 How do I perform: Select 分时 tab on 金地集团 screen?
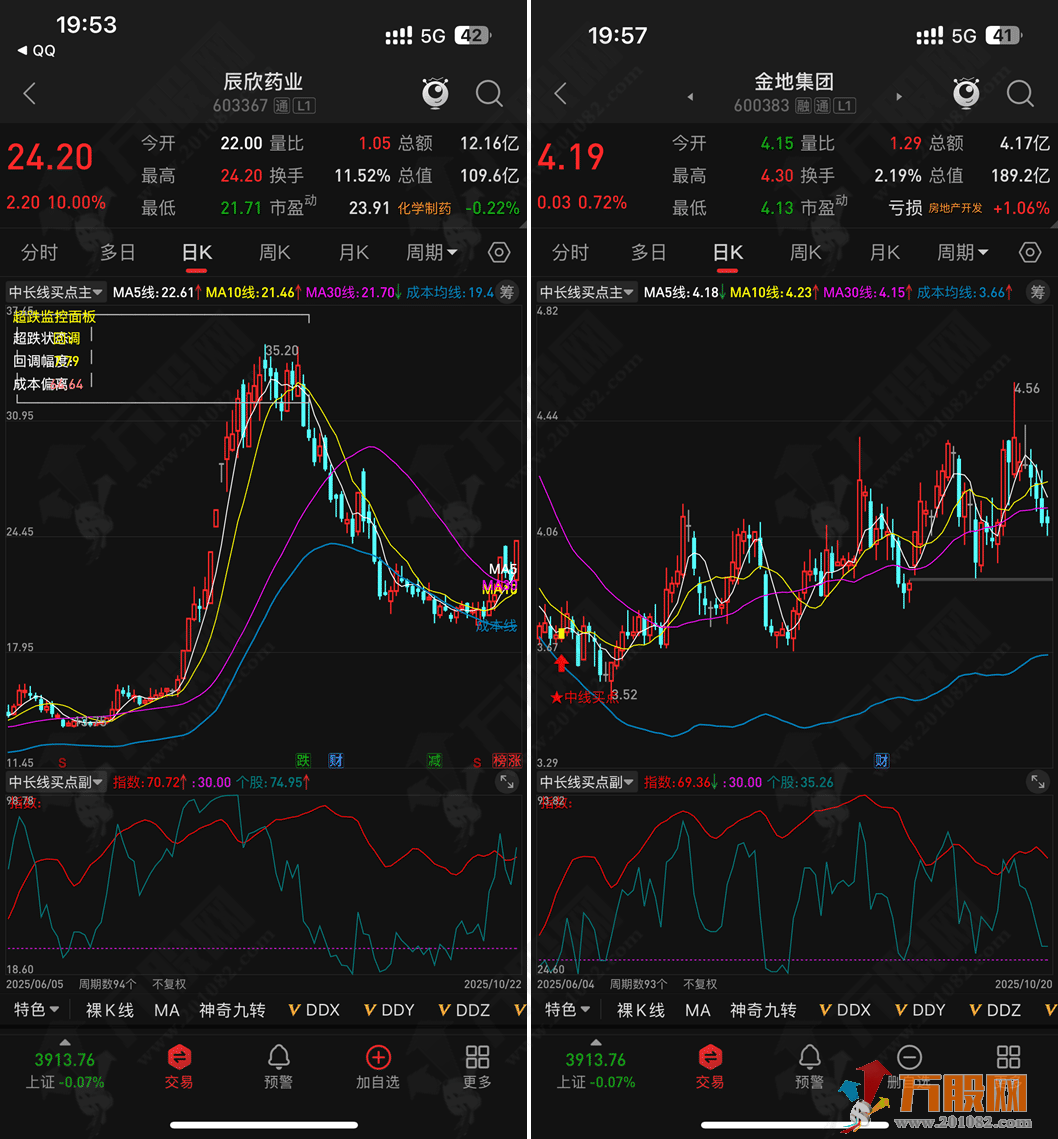tap(570, 252)
